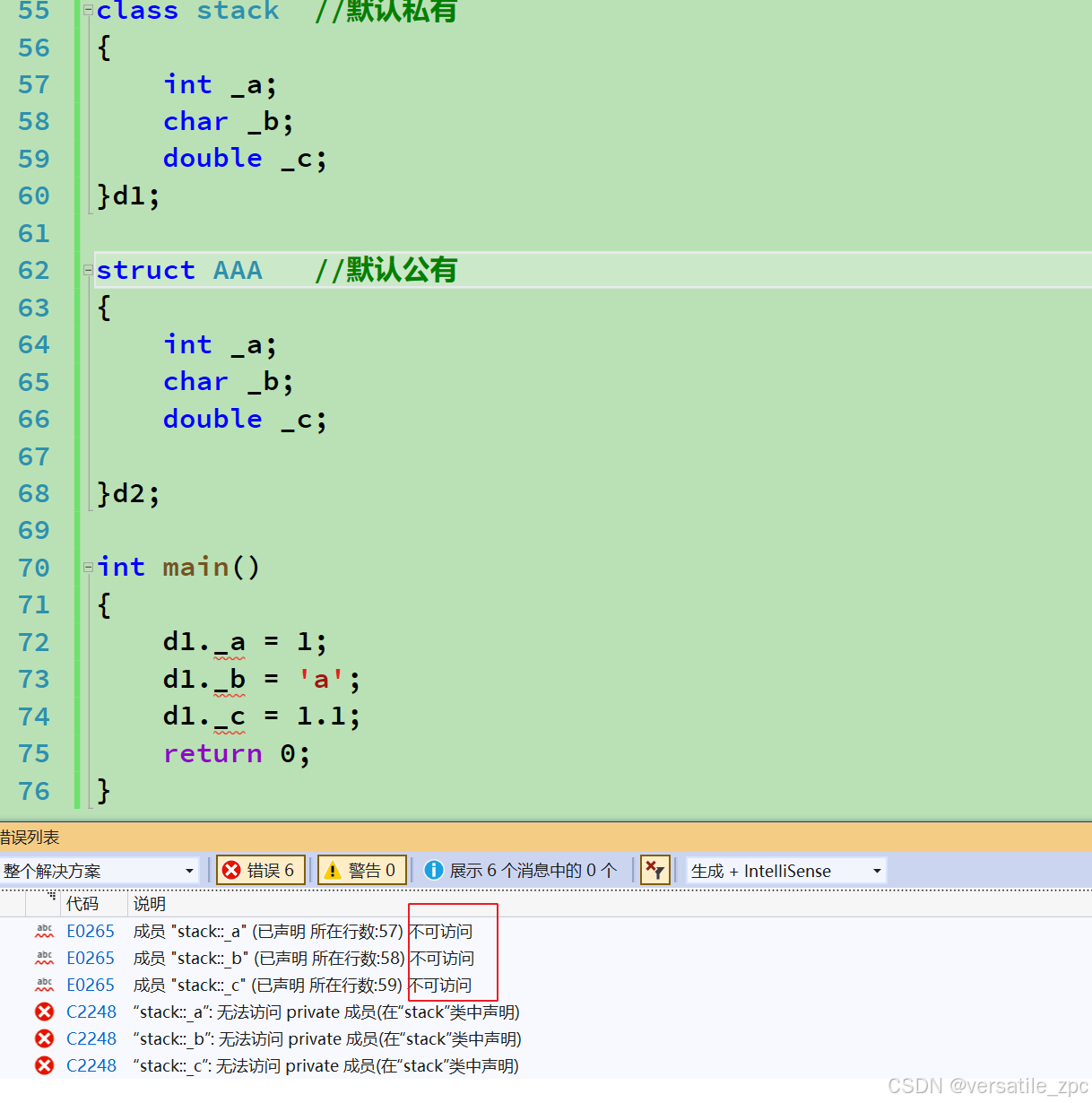
Task: Select error description 成员 "stack::_c" 不可访问
Action: (x=302, y=986)
